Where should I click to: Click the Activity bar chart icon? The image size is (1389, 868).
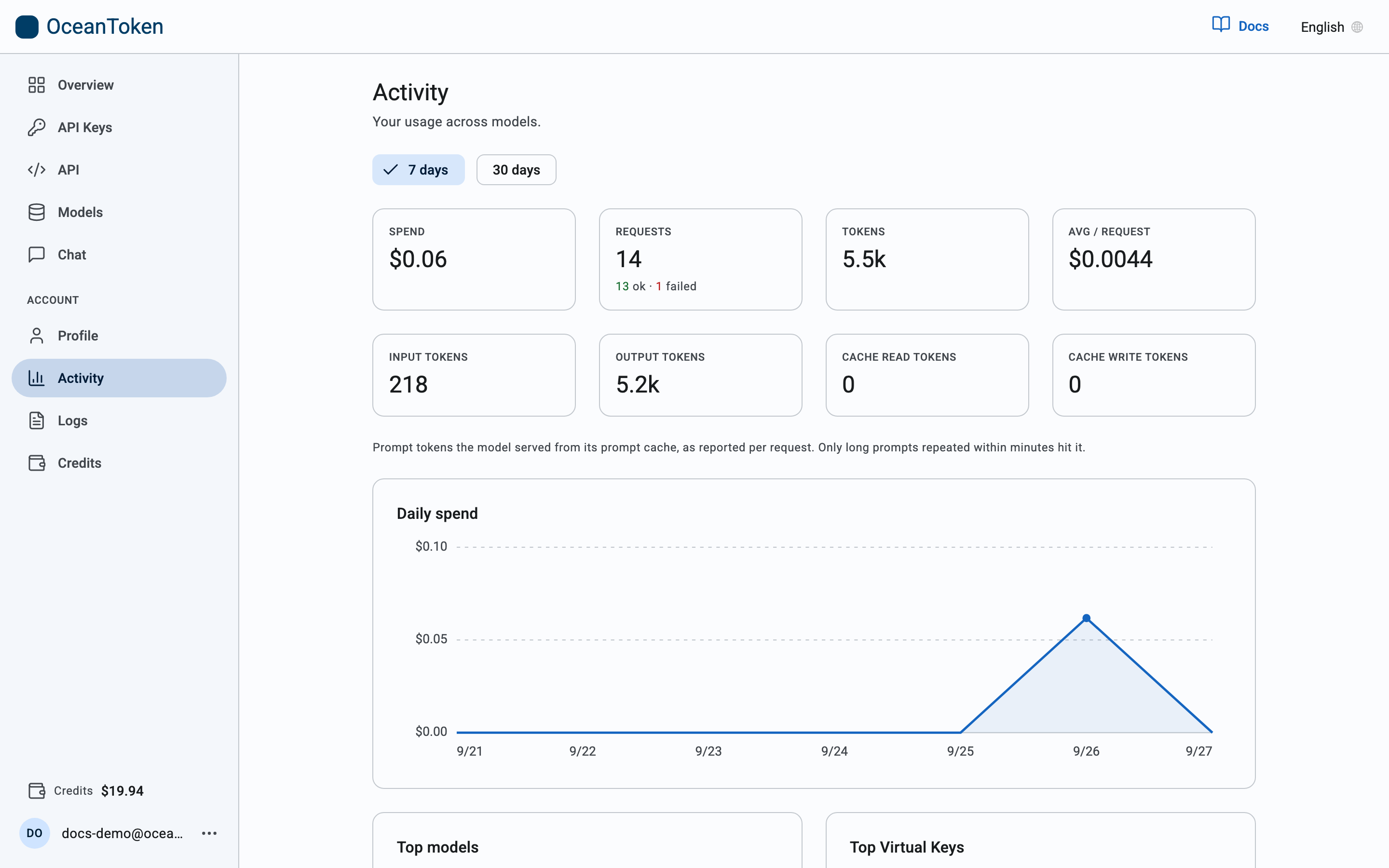[37, 378]
